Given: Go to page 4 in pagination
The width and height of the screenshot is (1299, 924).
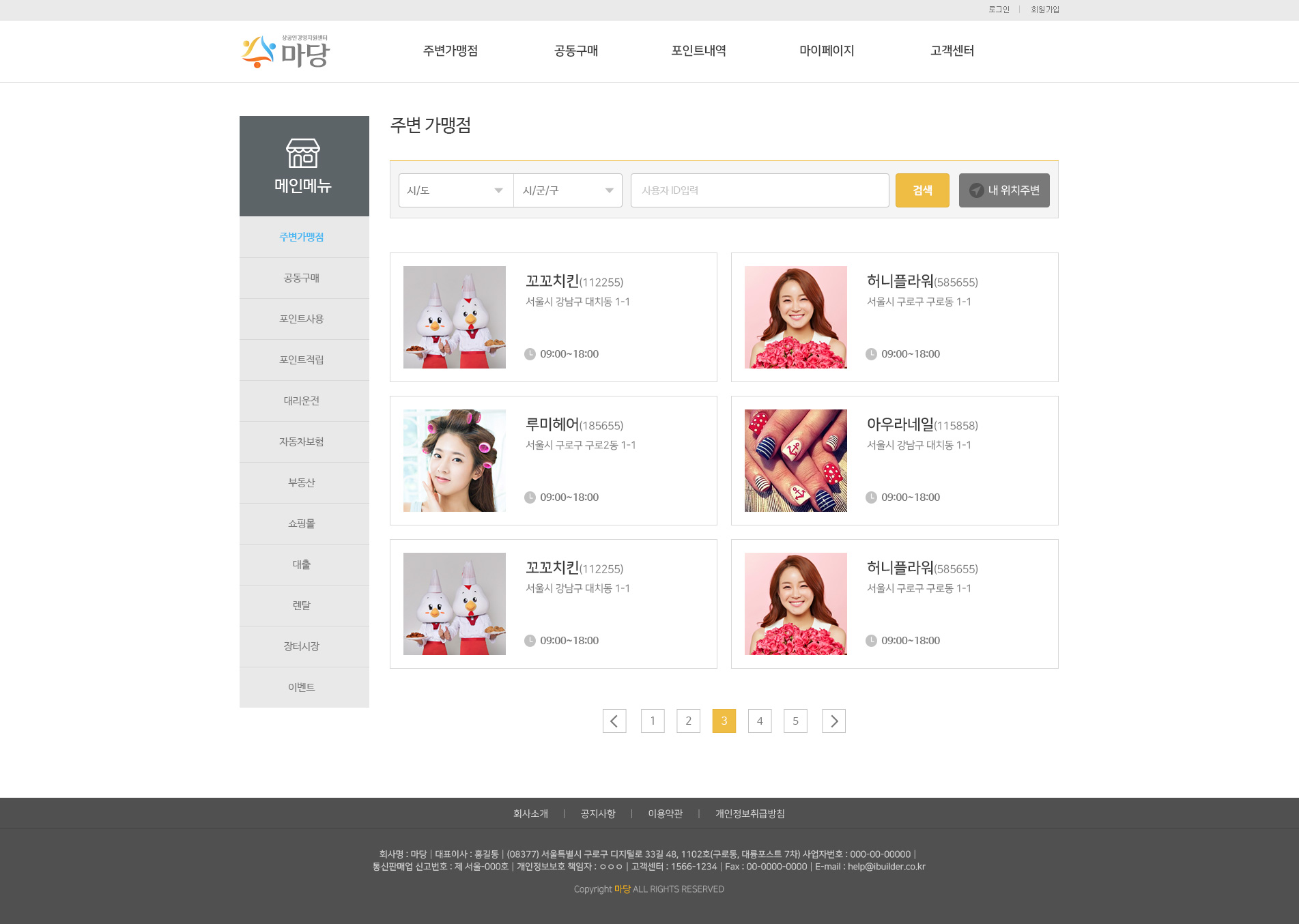Looking at the screenshot, I should [760, 721].
